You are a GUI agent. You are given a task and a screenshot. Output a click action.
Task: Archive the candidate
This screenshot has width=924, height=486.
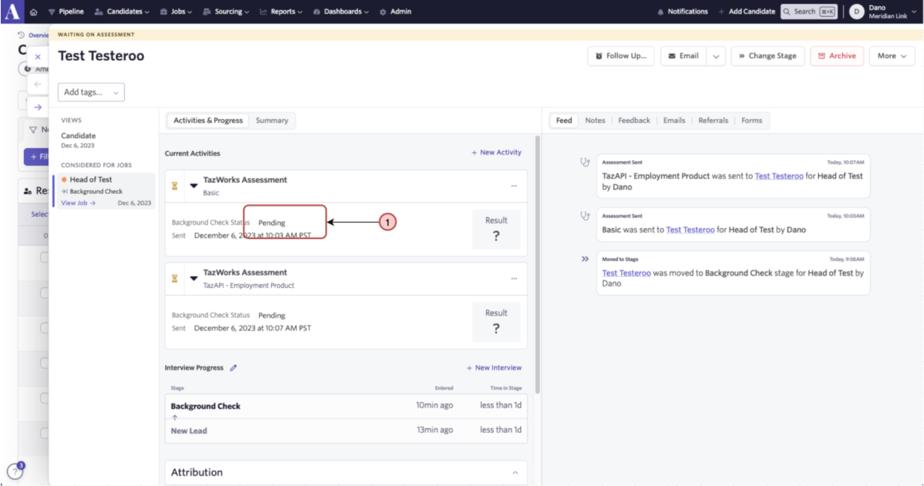pos(837,56)
